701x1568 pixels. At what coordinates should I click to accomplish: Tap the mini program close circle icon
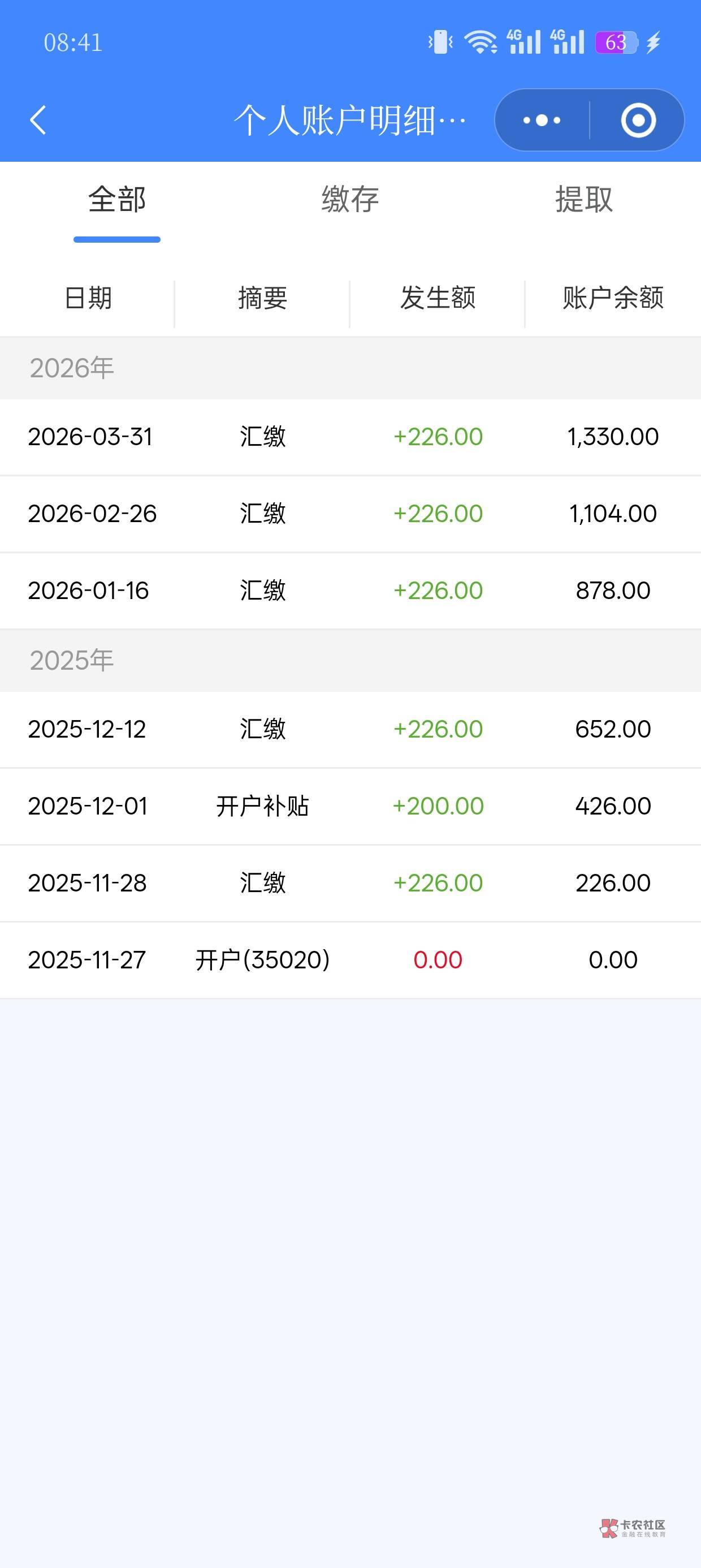pos(638,120)
